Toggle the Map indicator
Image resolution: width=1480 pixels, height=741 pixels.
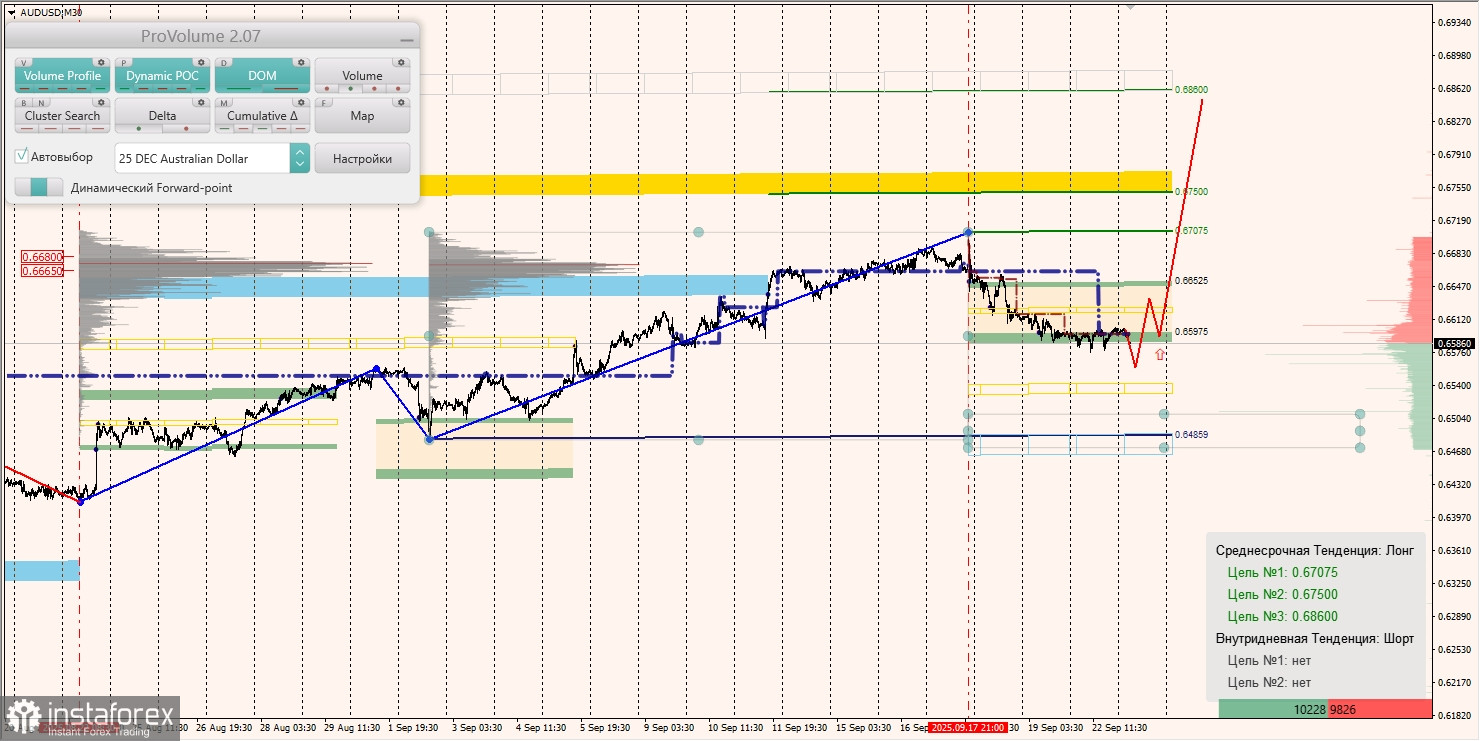(x=362, y=116)
